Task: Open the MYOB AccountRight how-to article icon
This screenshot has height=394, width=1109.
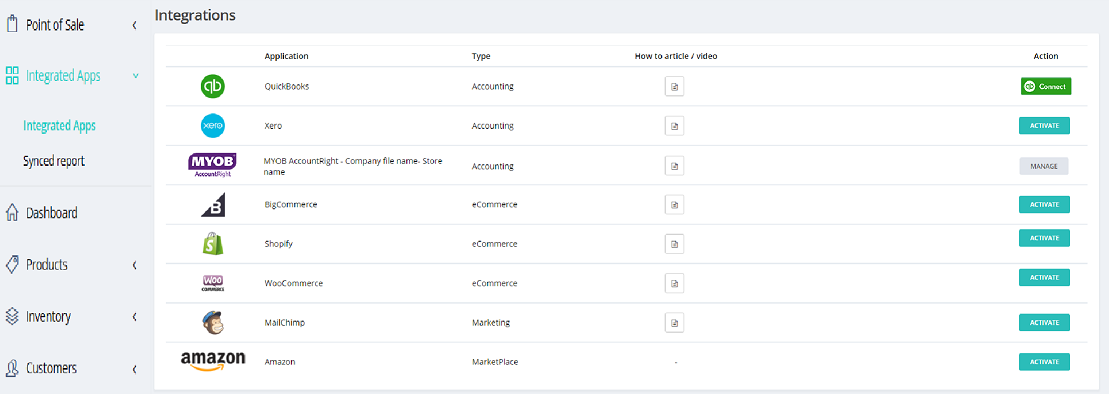Action: pos(674,166)
